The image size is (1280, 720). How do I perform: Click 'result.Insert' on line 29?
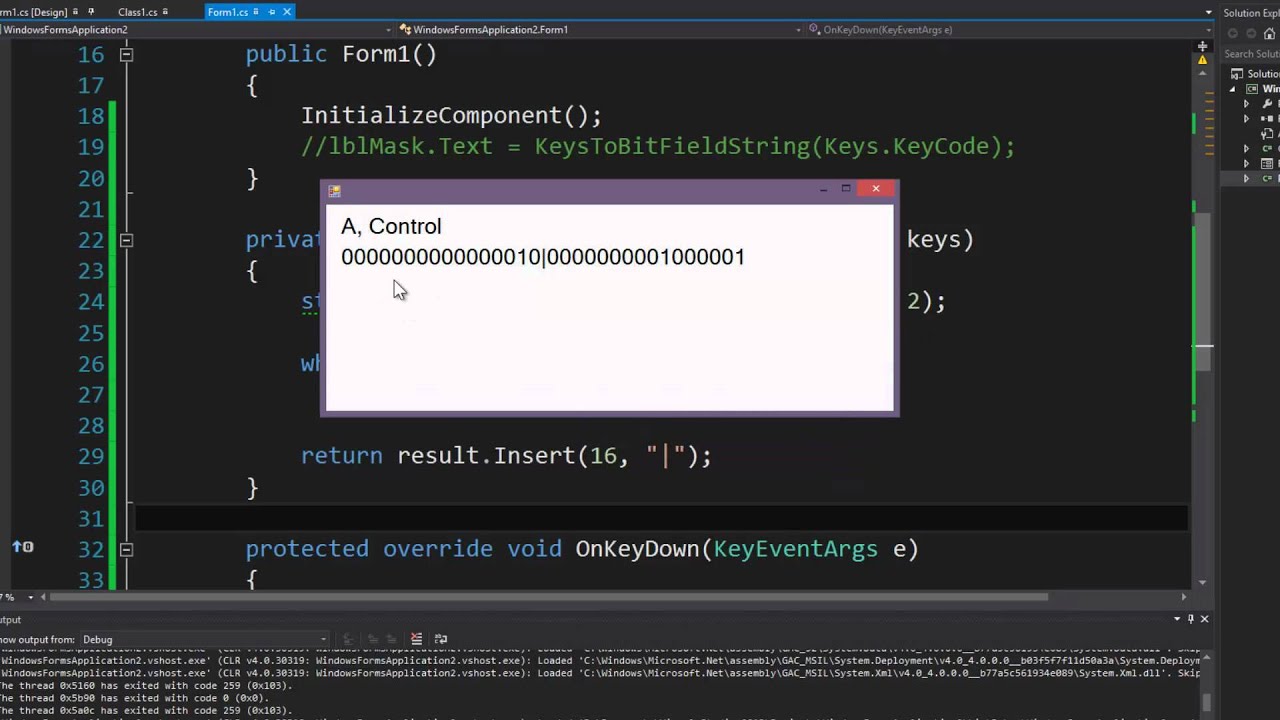click(x=485, y=456)
